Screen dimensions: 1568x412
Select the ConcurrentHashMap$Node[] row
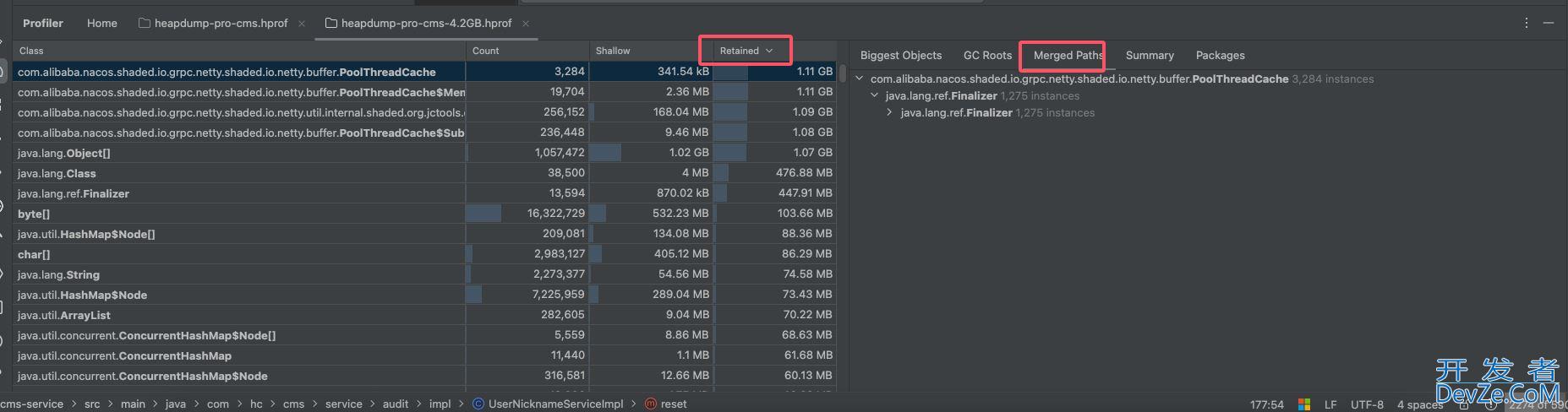[x=424, y=335]
